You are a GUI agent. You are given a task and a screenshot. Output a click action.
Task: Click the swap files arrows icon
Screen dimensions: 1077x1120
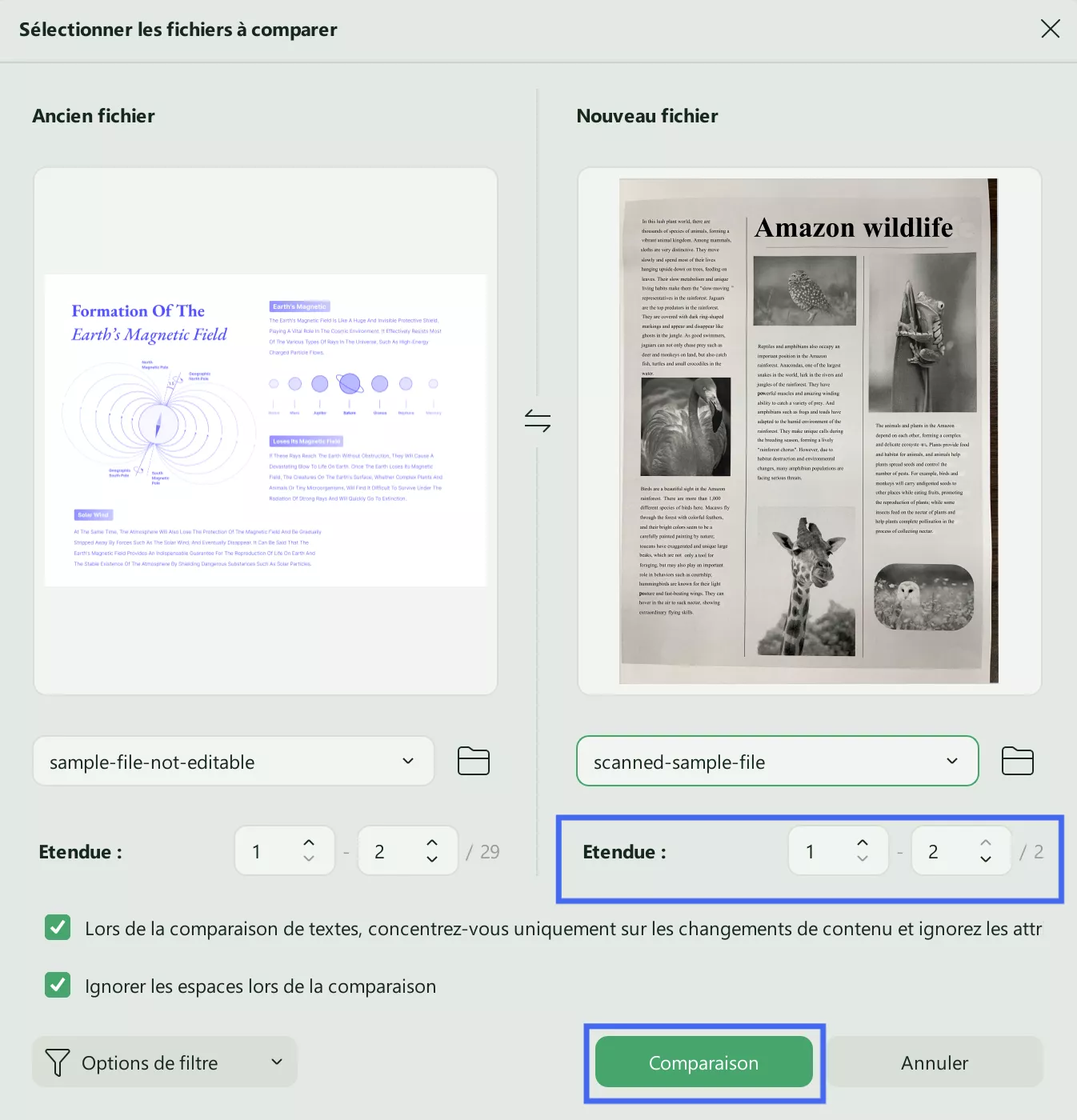[x=538, y=420]
